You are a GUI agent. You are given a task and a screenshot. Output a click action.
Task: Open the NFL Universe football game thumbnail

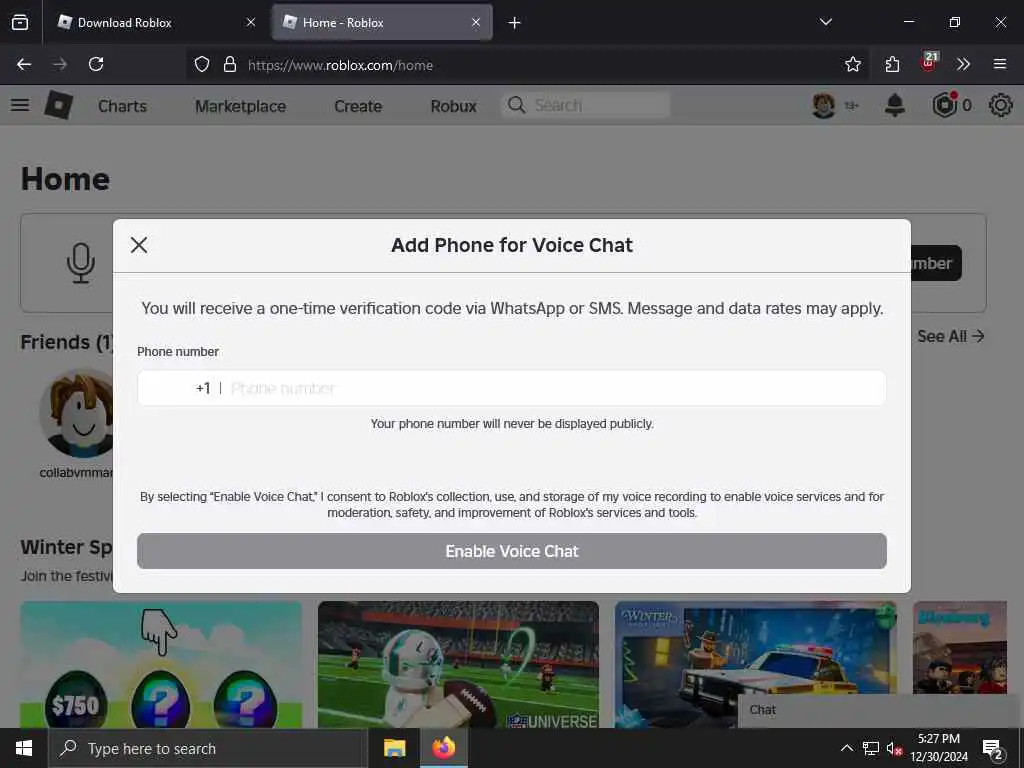(458, 664)
